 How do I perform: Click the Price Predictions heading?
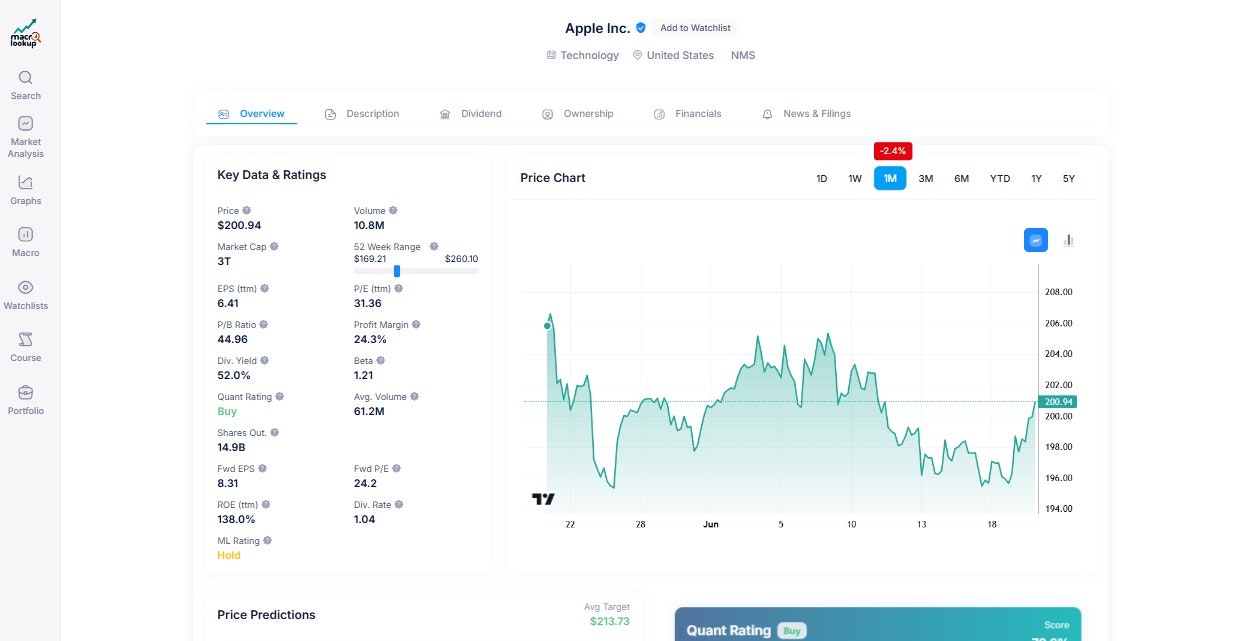266,615
